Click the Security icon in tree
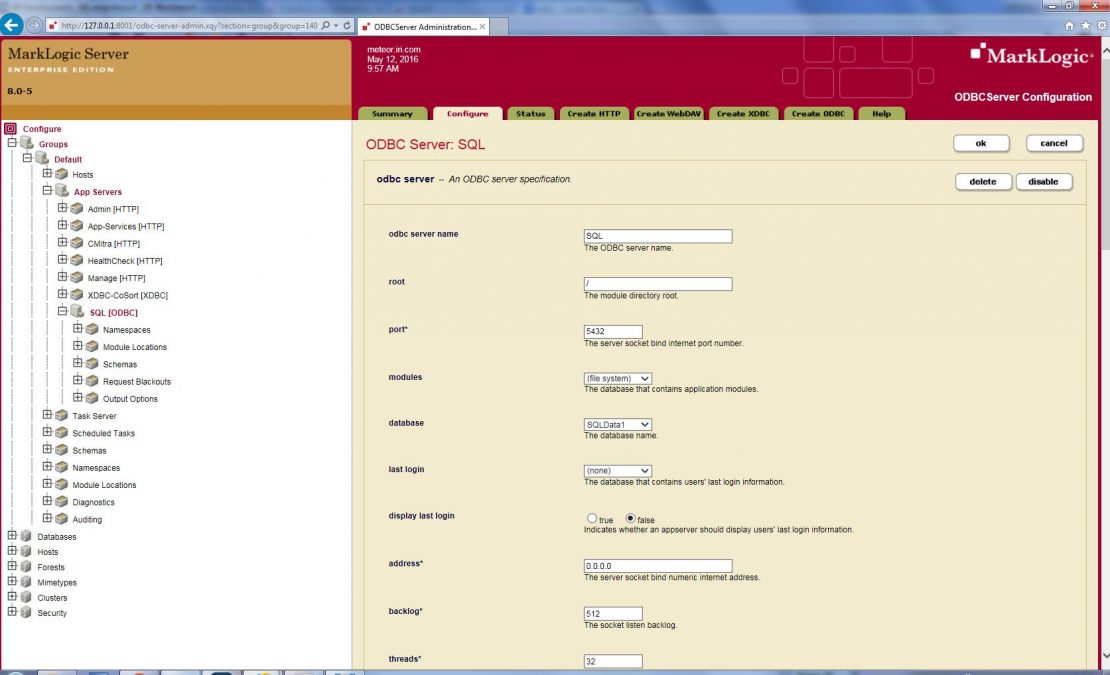This screenshot has width=1110, height=675. click(26, 613)
